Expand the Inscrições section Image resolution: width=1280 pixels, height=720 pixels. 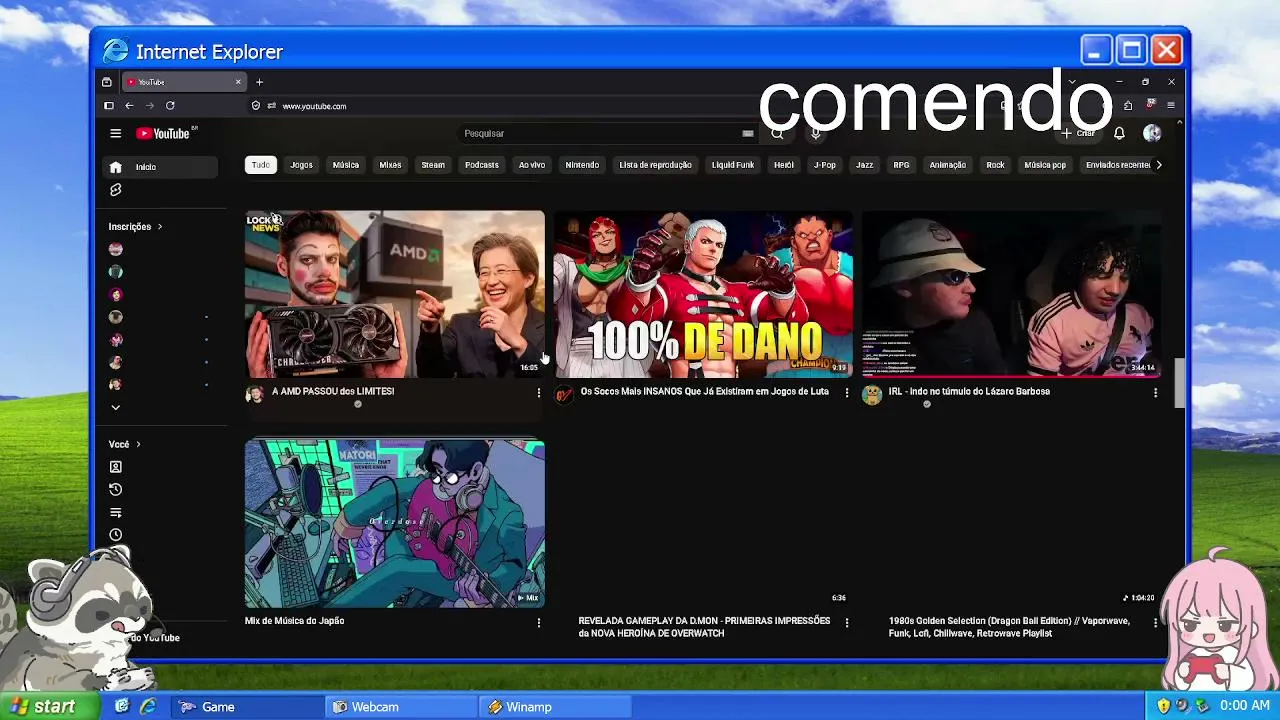click(135, 227)
